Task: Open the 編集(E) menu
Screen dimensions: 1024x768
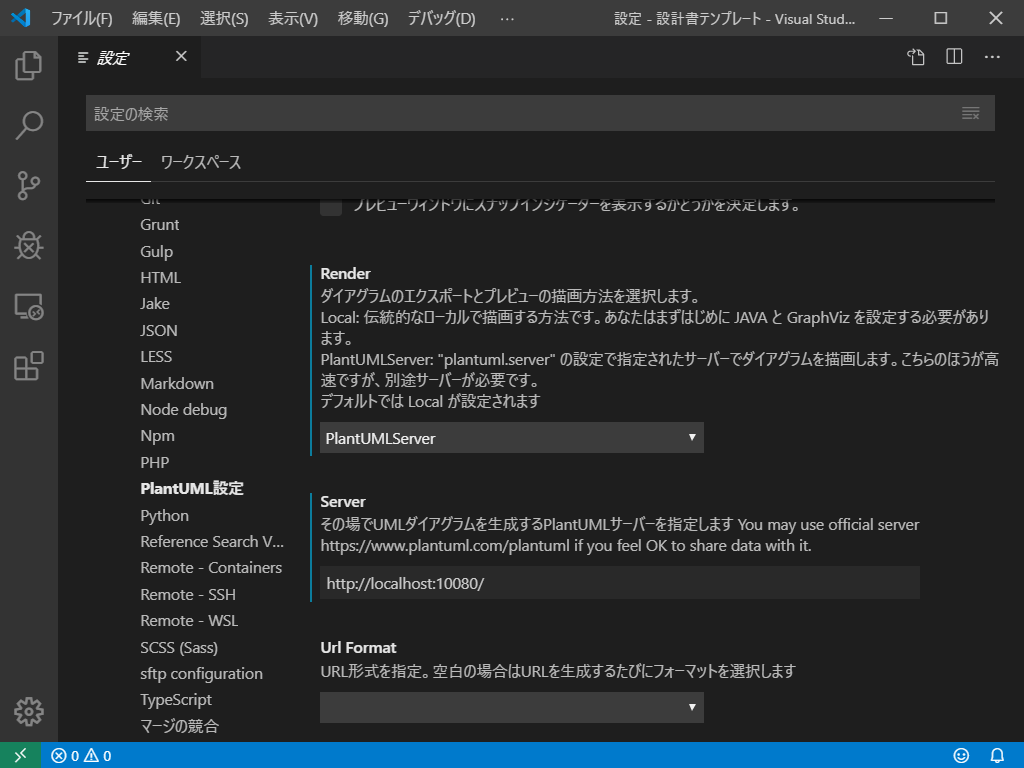Action: [155, 18]
